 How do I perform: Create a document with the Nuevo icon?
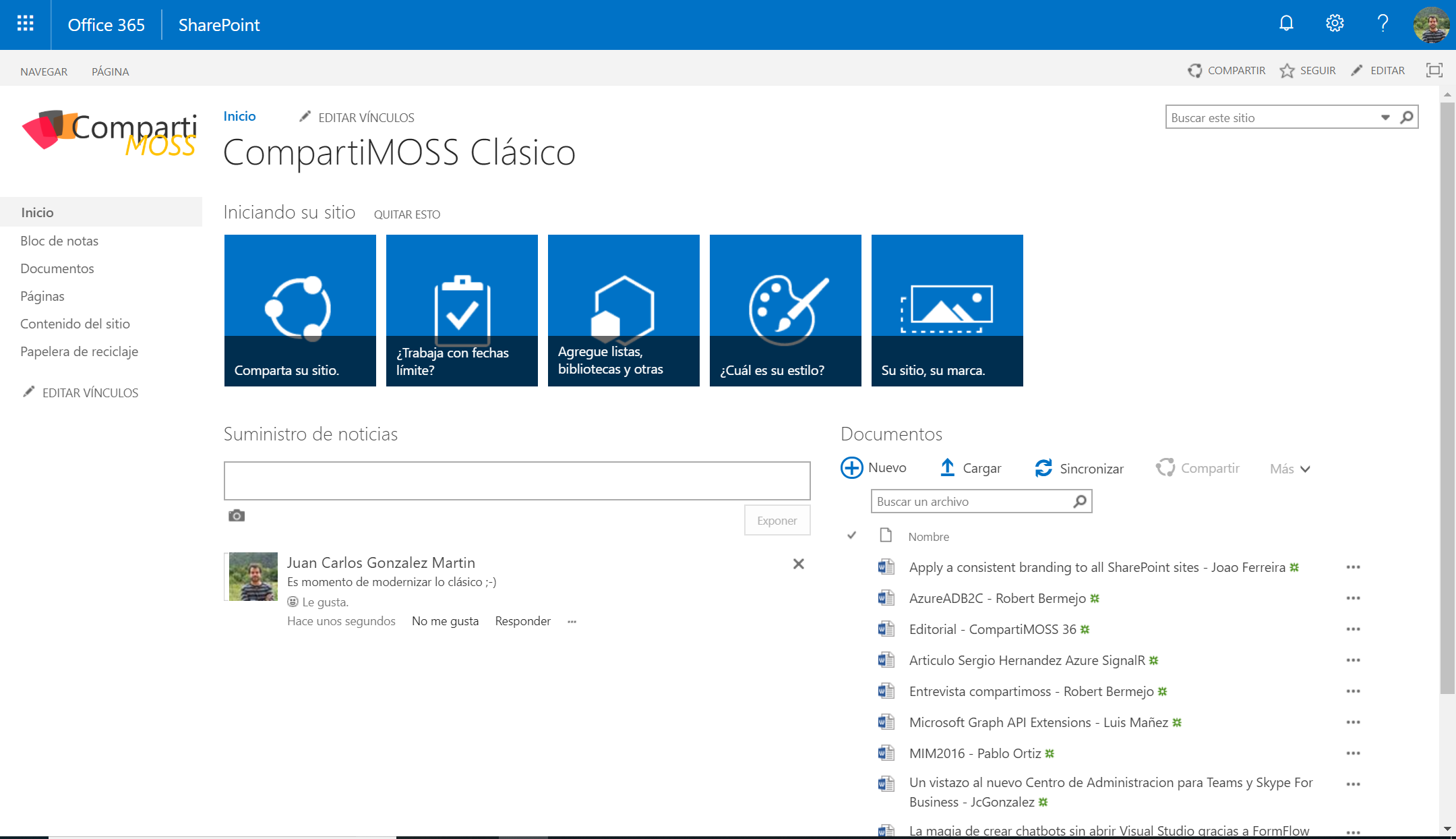pos(851,467)
